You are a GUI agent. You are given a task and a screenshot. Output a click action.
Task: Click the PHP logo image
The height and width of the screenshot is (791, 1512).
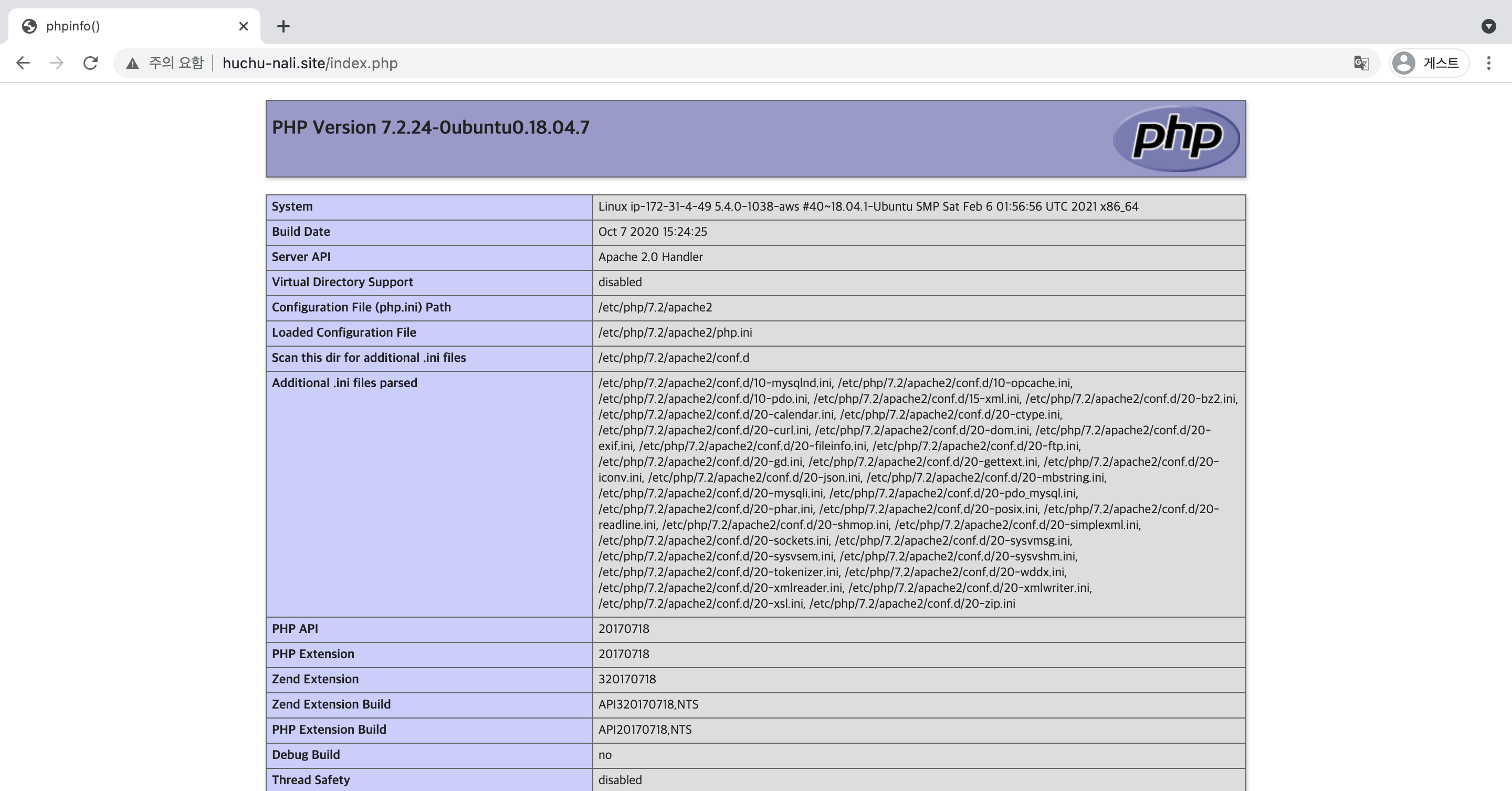click(1176, 138)
